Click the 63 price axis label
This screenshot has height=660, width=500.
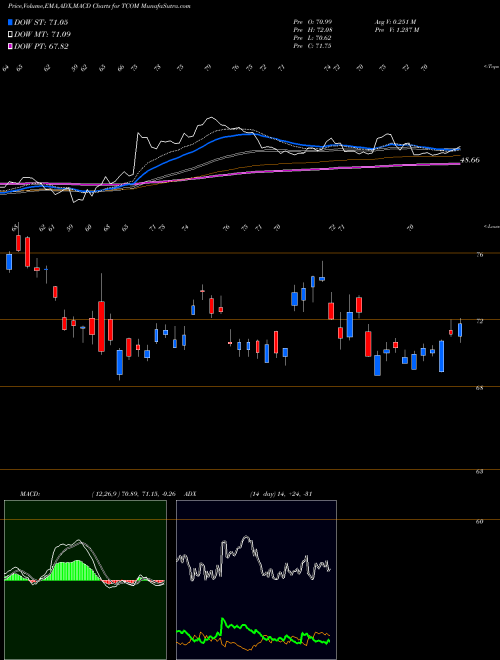[x=479, y=471]
